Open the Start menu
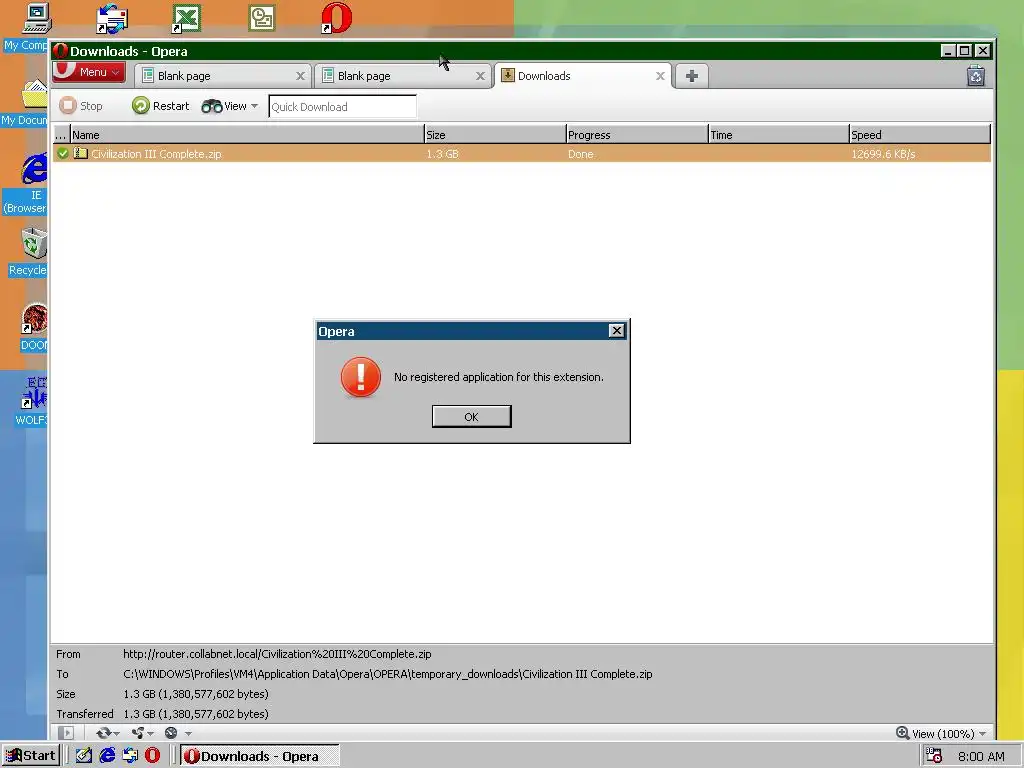This screenshot has height=768, width=1024. point(31,756)
